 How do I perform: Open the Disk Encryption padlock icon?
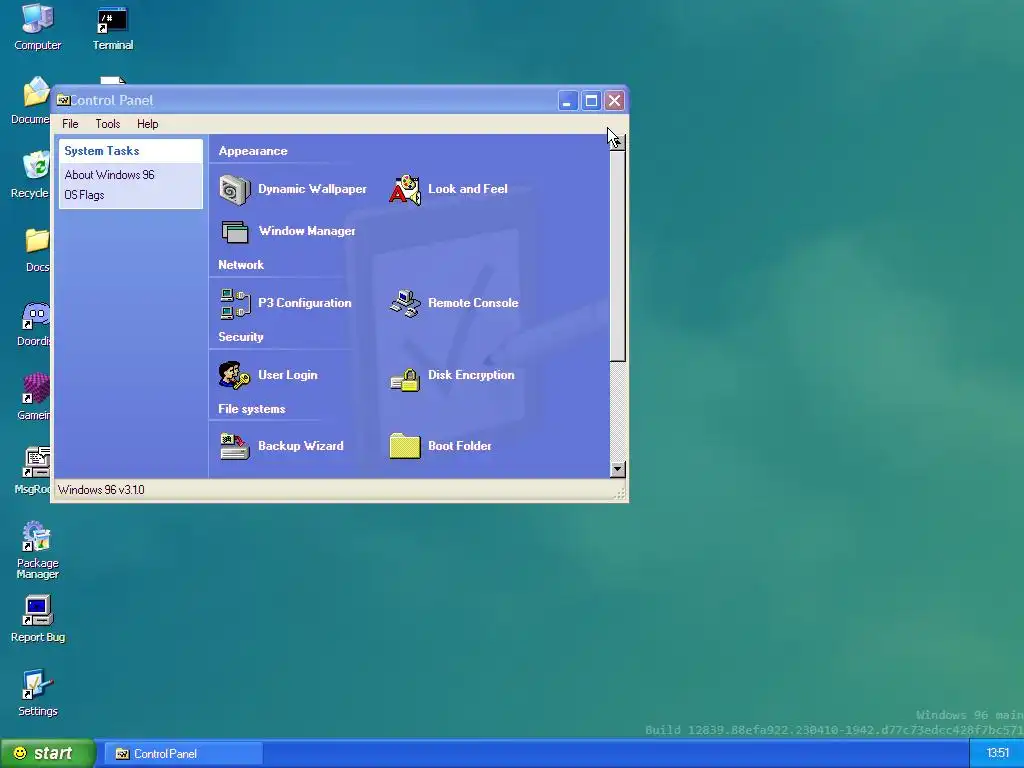click(405, 379)
